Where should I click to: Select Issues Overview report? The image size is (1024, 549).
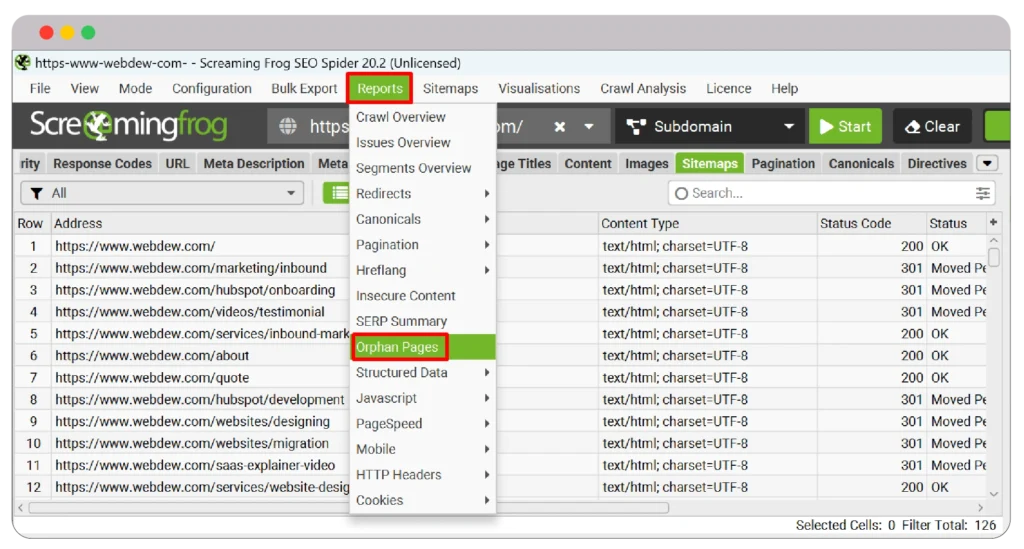click(423, 142)
